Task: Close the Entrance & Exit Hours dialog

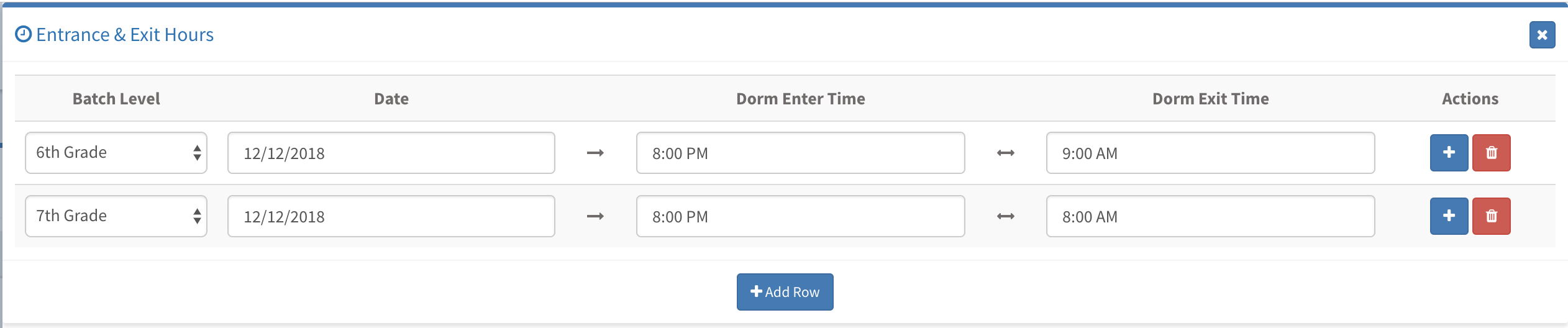Action: point(1542,35)
